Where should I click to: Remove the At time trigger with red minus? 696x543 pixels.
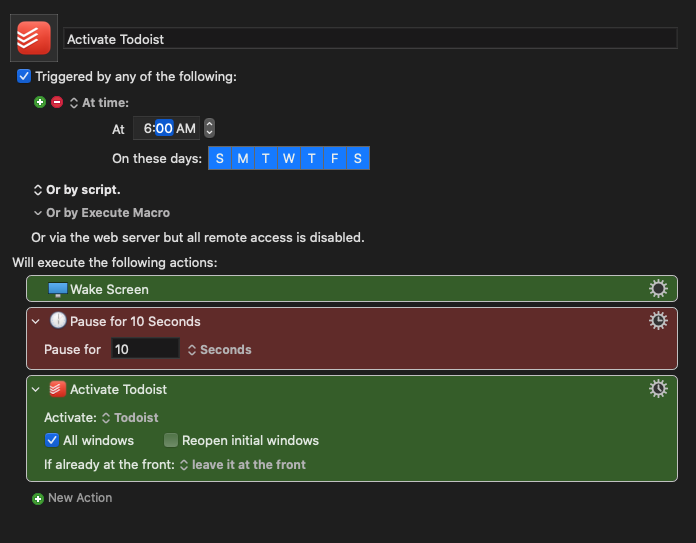(x=57, y=102)
